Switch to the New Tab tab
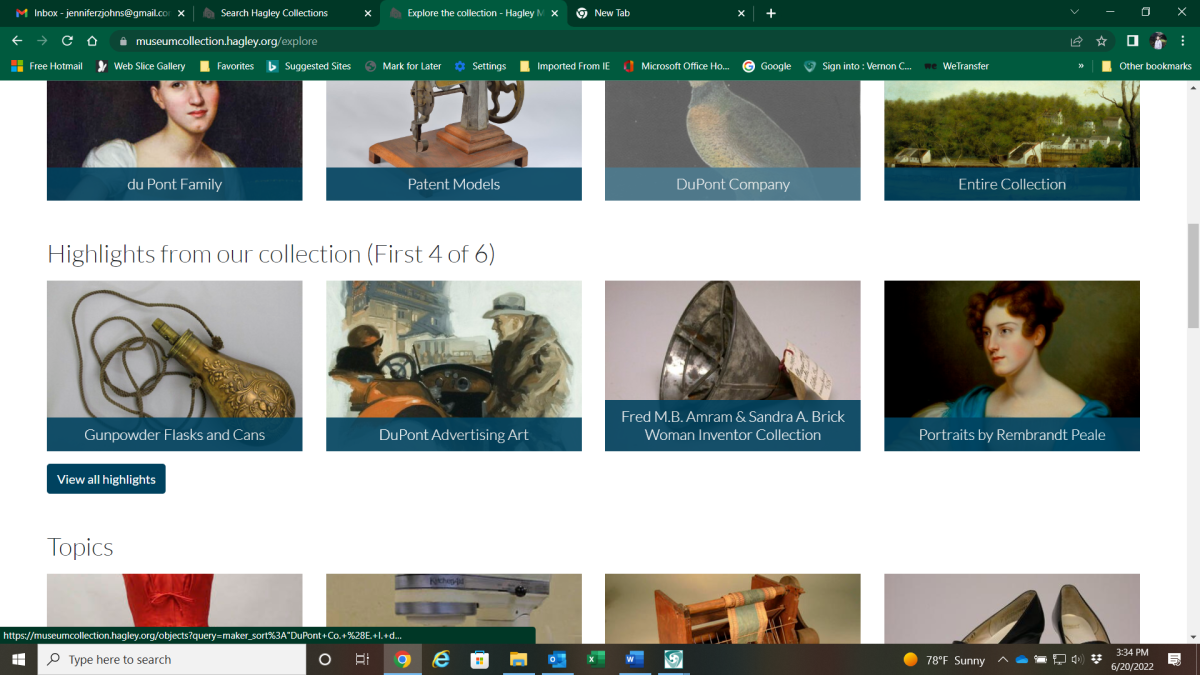The height and width of the screenshot is (675, 1200). point(661,13)
